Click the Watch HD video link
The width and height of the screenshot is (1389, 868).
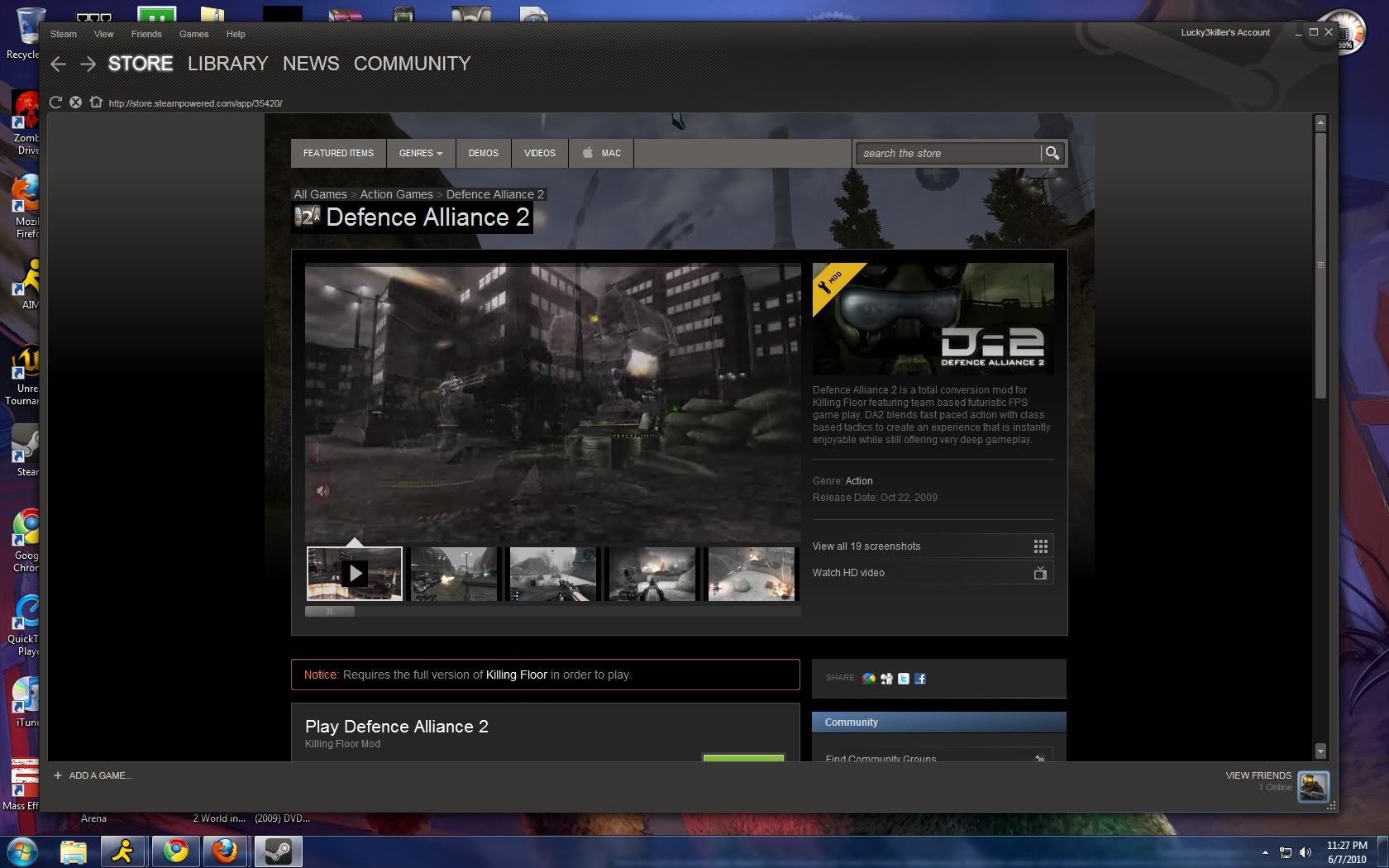pyautogui.click(x=848, y=573)
